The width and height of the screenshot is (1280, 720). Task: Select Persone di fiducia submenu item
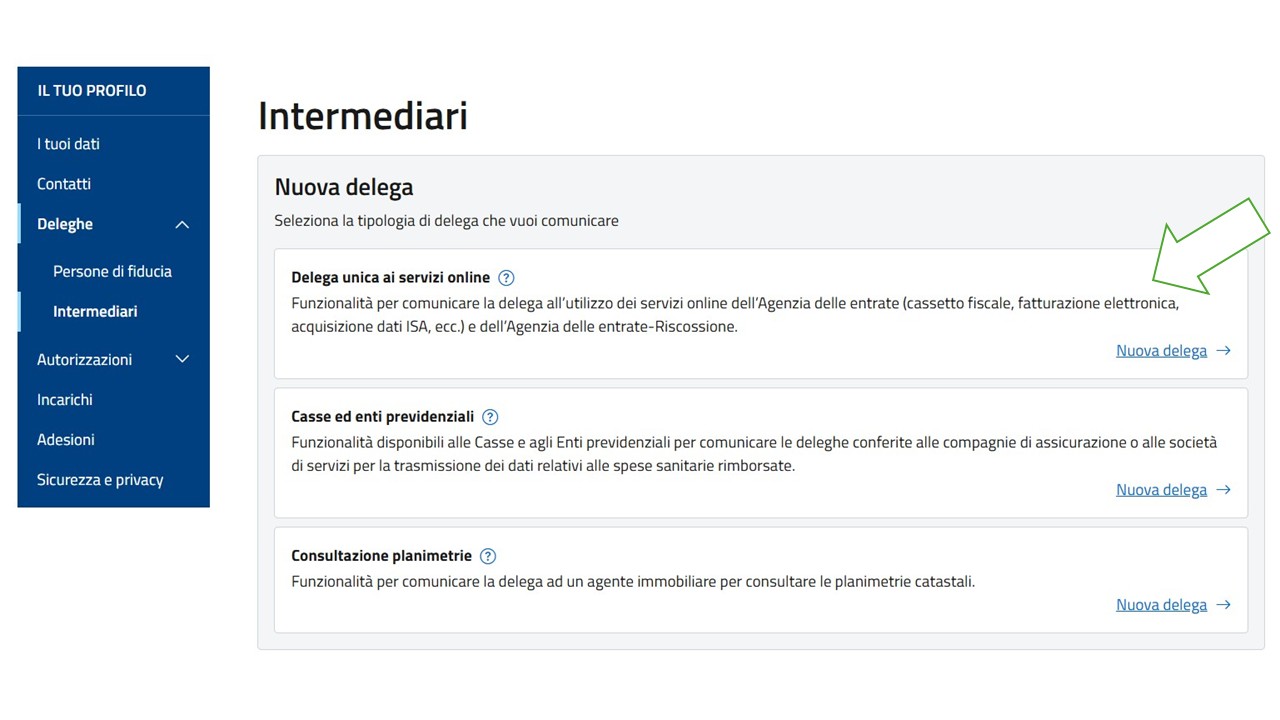click(112, 272)
